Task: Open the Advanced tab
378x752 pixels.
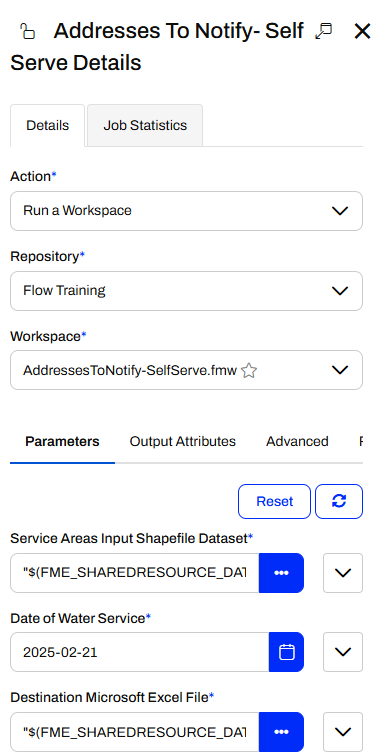Action: click(297, 441)
